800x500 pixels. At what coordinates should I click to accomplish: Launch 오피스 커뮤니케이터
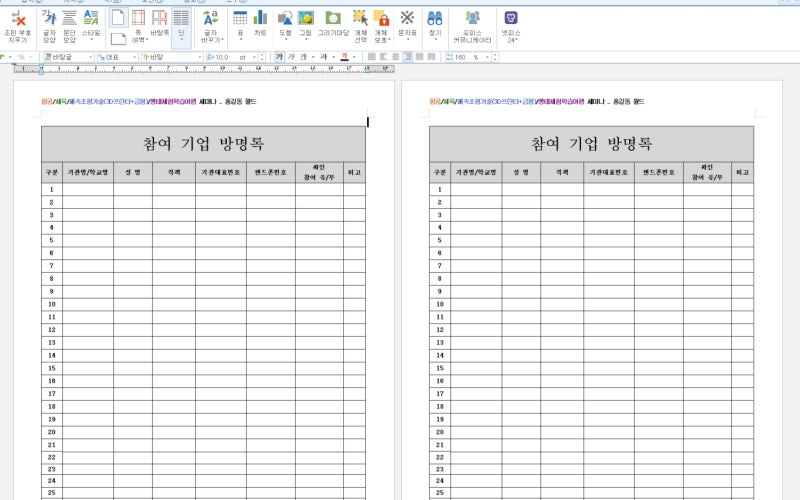coord(472,27)
